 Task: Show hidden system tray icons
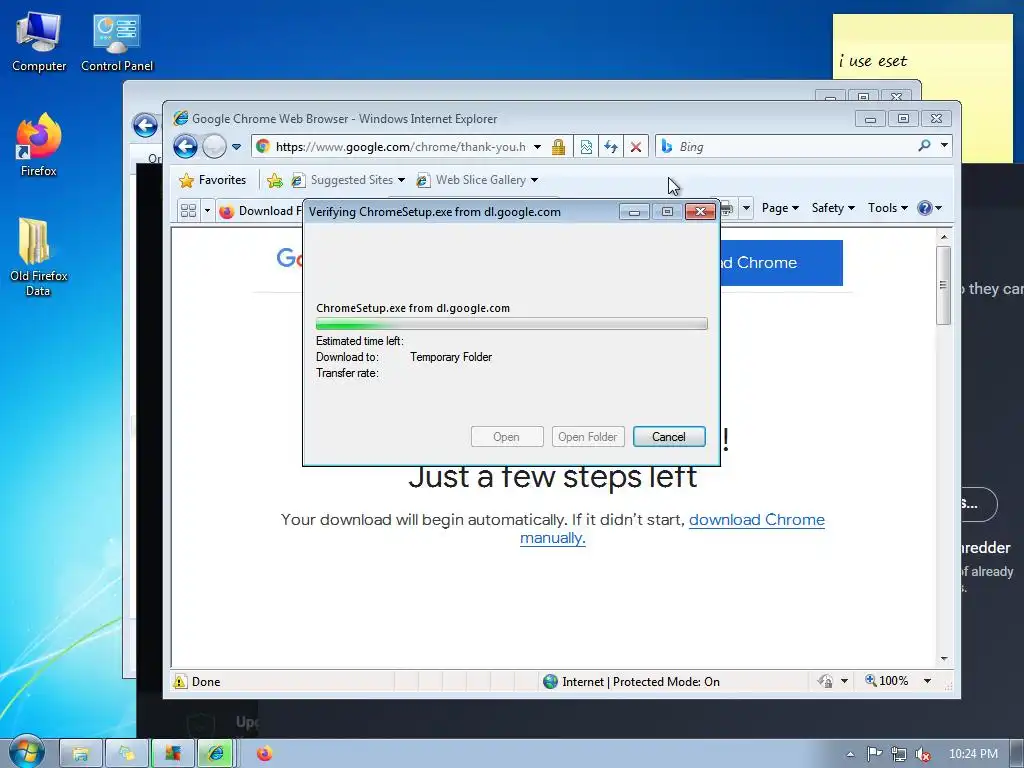point(850,754)
